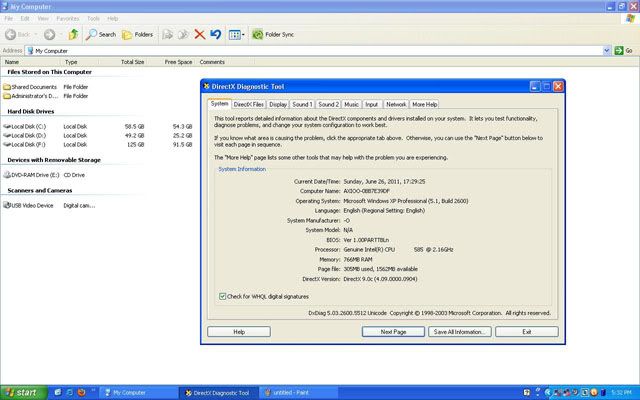Open My Computer taskbar button

[138, 393]
